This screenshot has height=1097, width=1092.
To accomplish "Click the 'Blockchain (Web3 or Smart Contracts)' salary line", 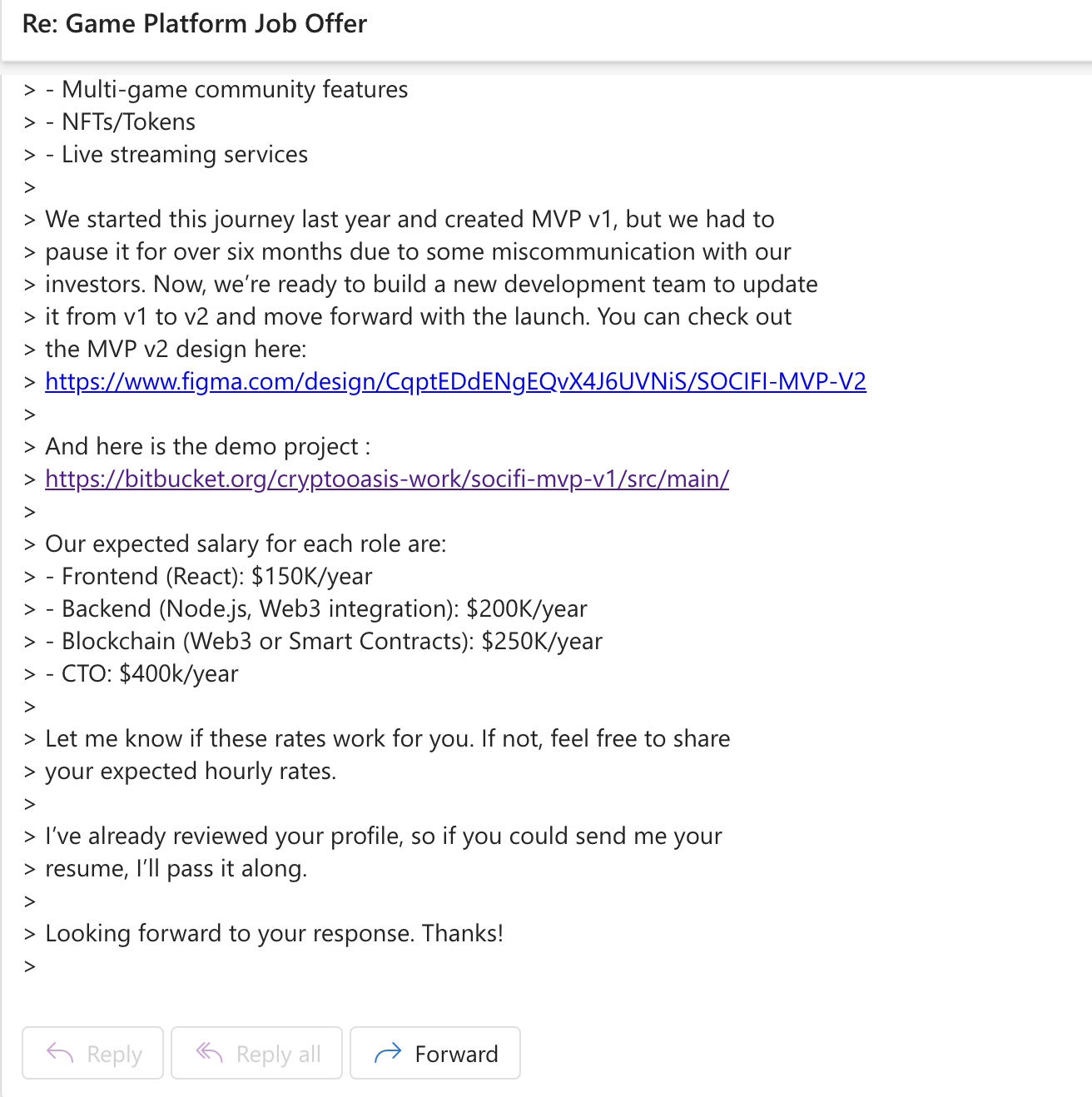I will point(331,641).
